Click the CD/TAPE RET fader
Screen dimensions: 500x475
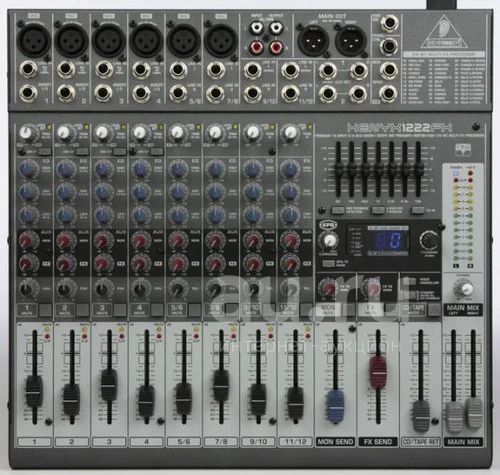(x=421, y=416)
